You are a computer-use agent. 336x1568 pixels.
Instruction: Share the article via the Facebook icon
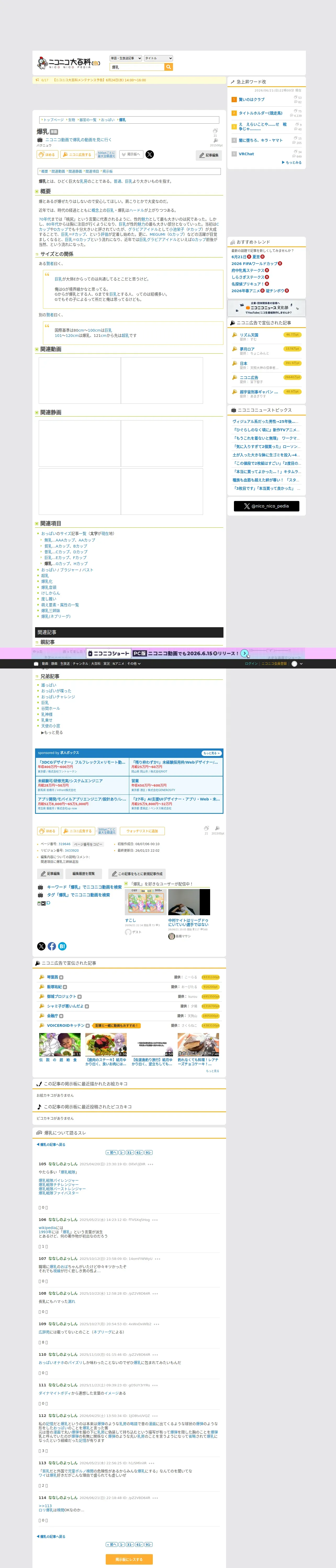[52, 946]
